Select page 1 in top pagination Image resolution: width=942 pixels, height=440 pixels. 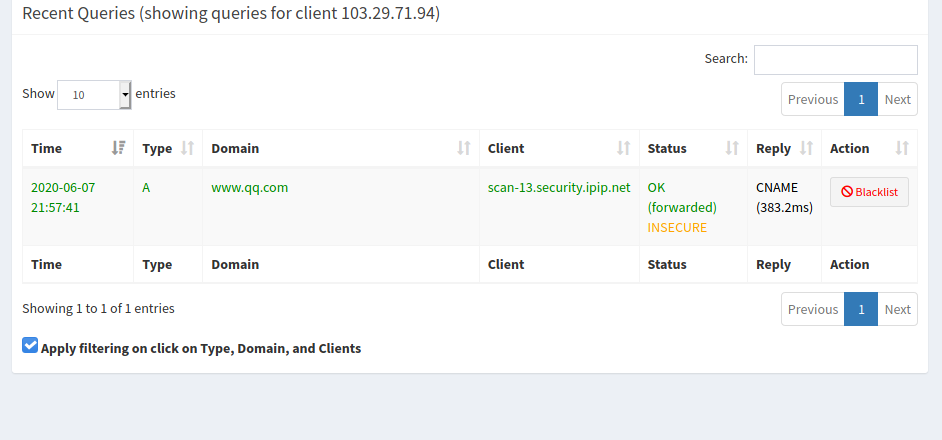pos(861,99)
